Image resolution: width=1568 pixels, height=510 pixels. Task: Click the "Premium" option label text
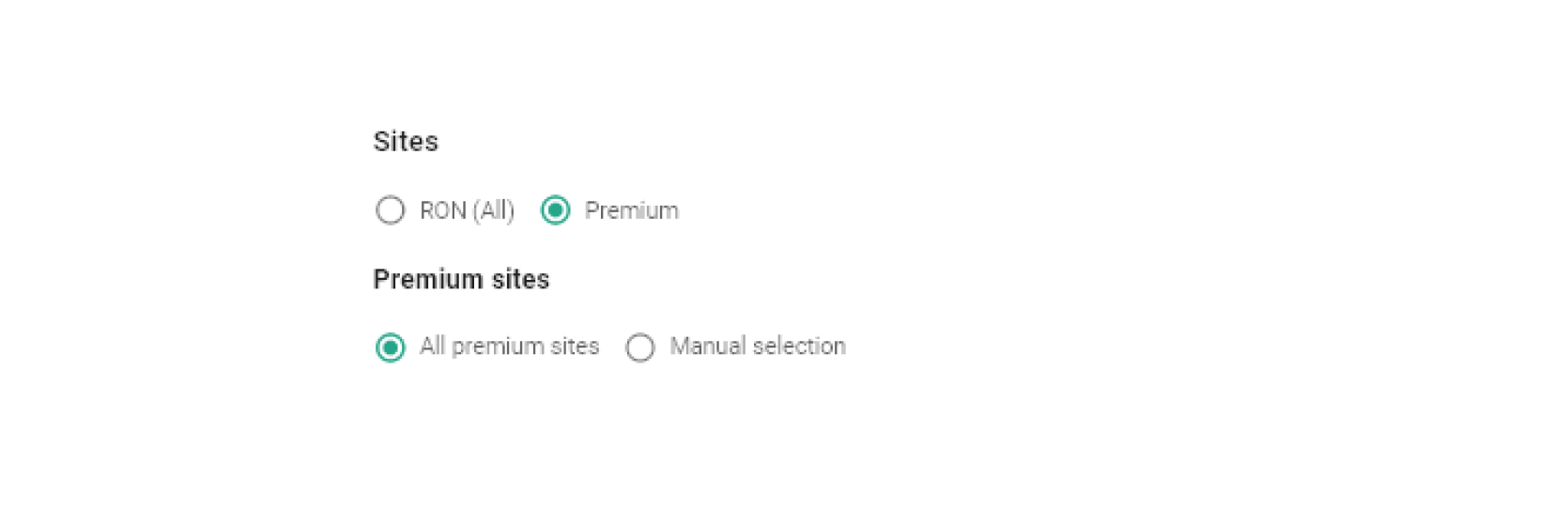pyautogui.click(x=631, y=210)
